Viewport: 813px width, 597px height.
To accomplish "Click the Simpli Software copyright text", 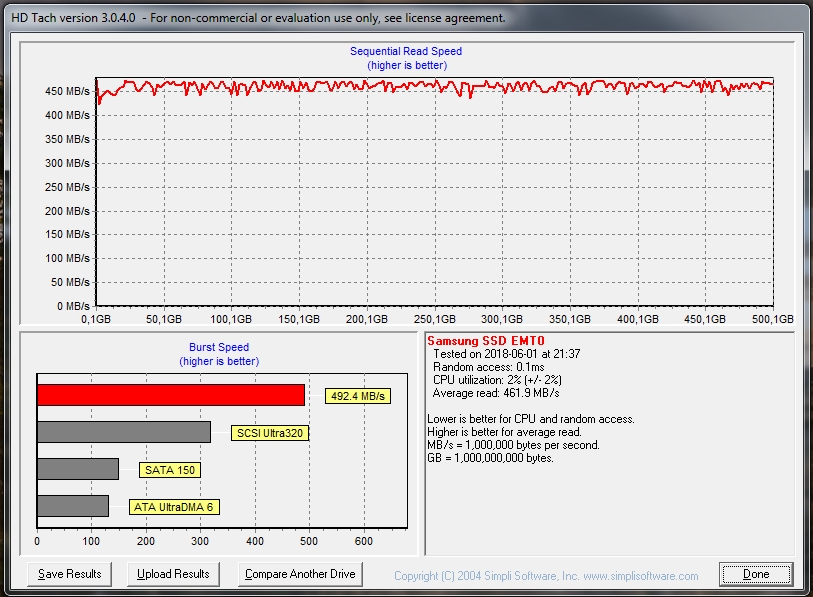I will point(546,576).
